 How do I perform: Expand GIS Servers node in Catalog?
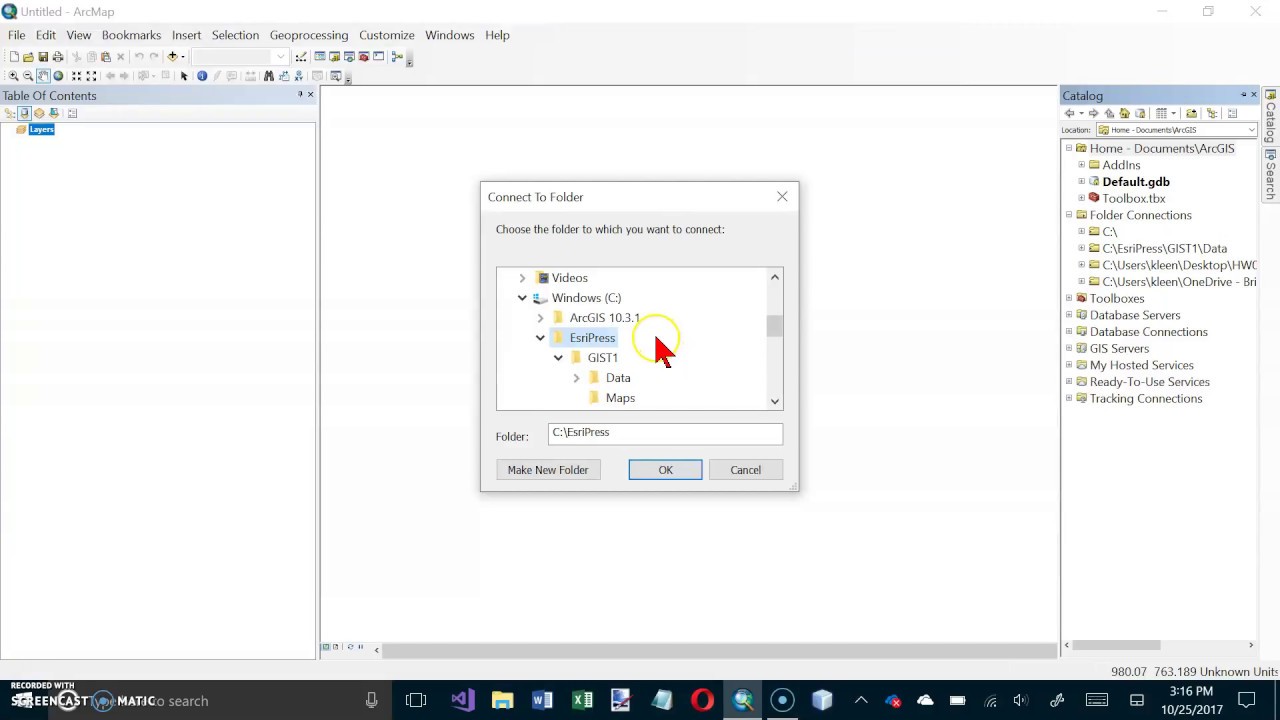[1068, 348]
